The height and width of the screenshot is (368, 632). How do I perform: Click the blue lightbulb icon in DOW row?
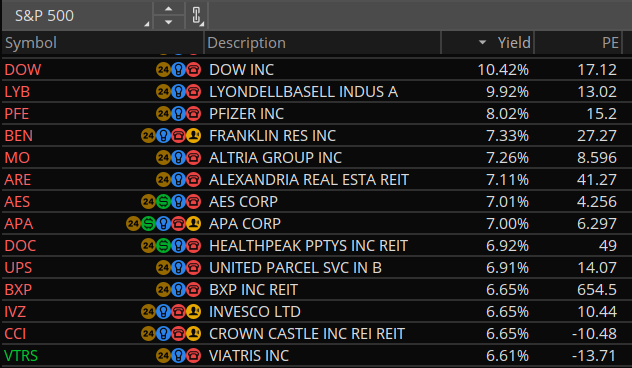click(x=178, y=70)
